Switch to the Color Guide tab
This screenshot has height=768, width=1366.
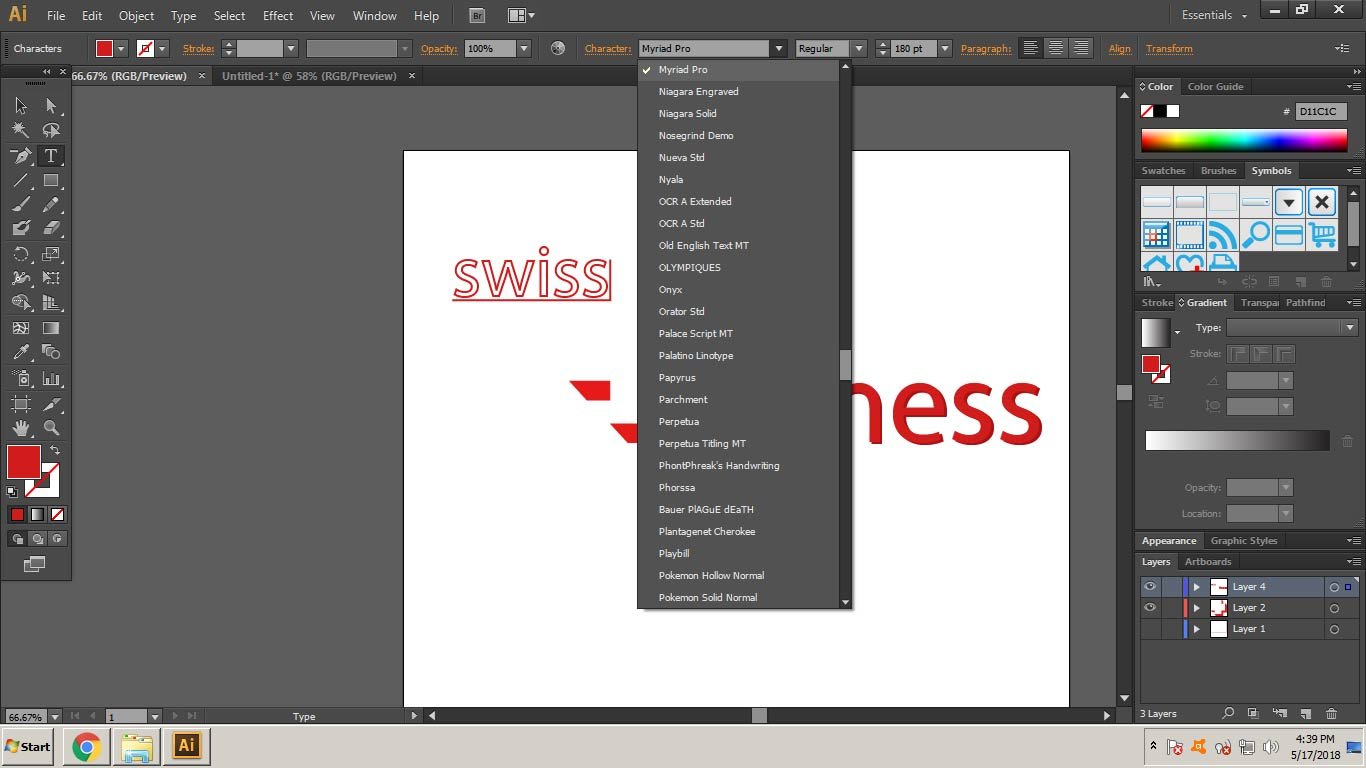pos(1215,87)
